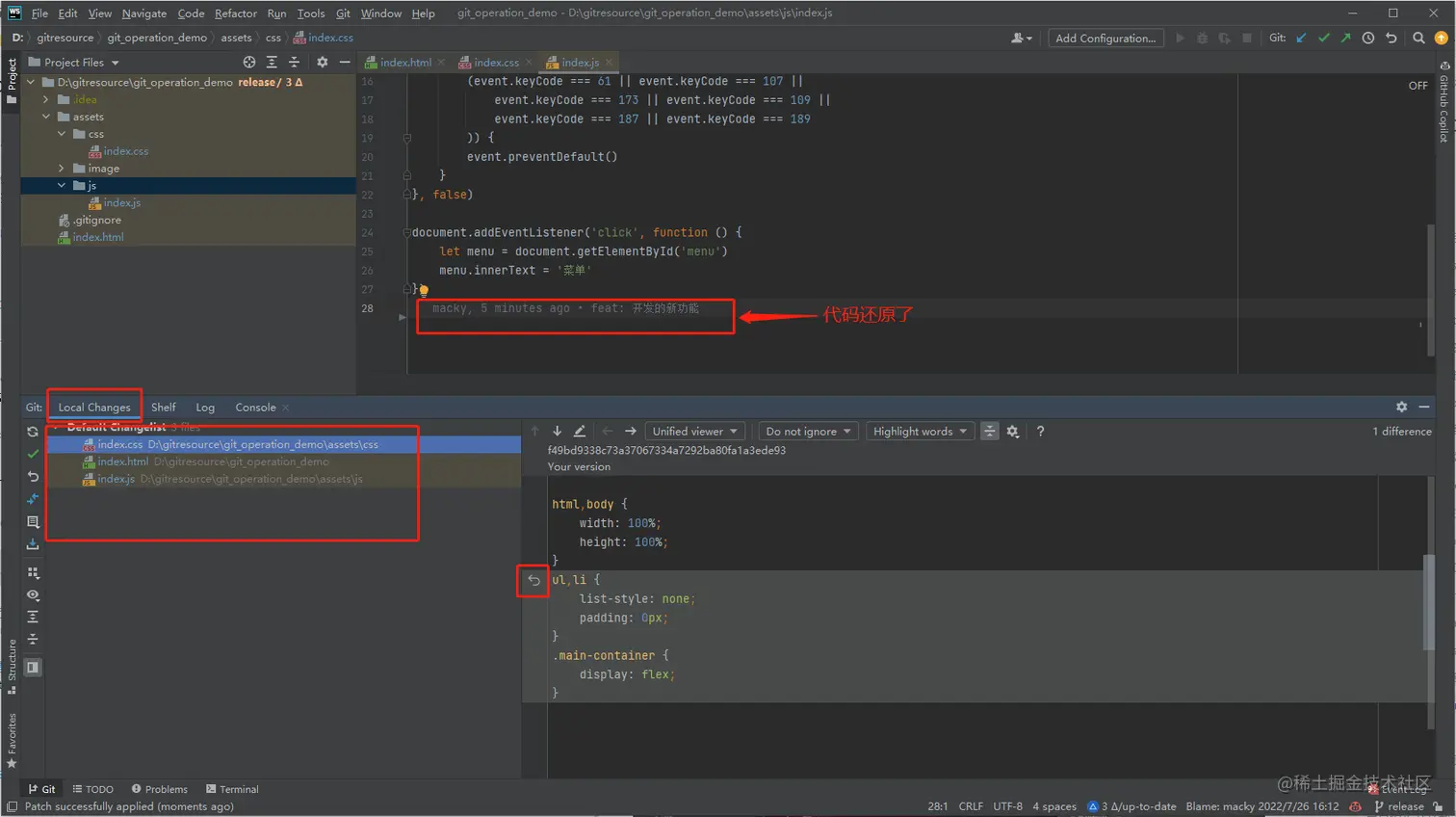Open the code-with-me user dropdown
Viewport: 1456px width, 817px height.
coord(1022,39)
